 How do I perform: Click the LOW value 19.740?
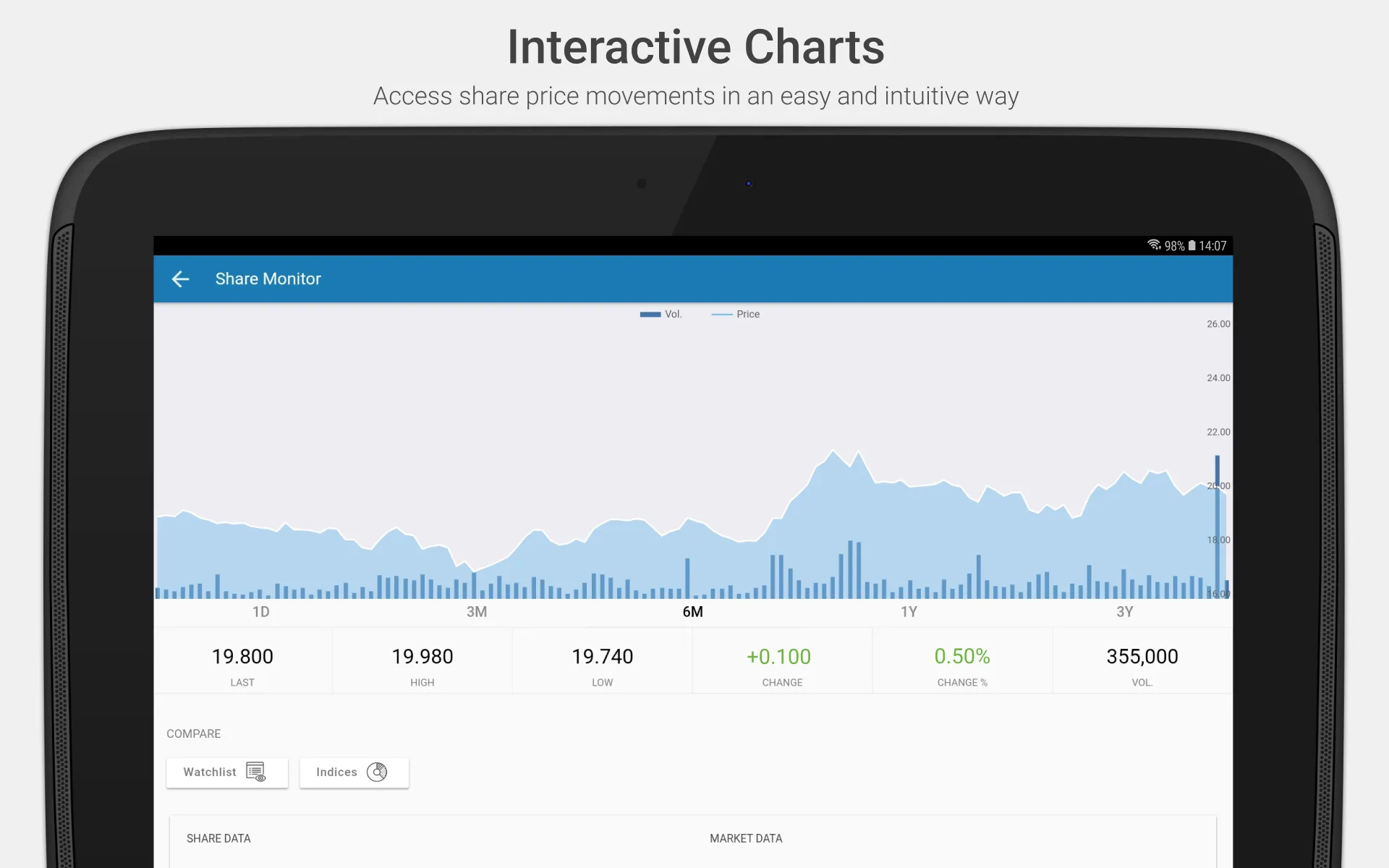[x=603, y=657]
